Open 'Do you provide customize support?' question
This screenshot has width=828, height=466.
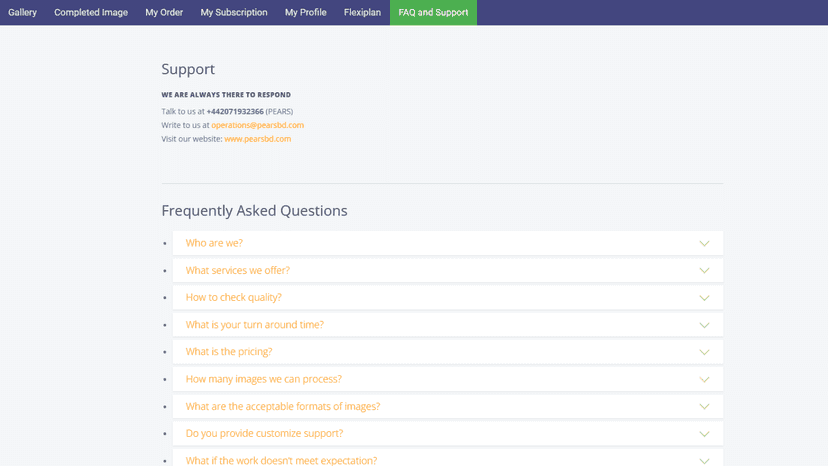(448, 433)
